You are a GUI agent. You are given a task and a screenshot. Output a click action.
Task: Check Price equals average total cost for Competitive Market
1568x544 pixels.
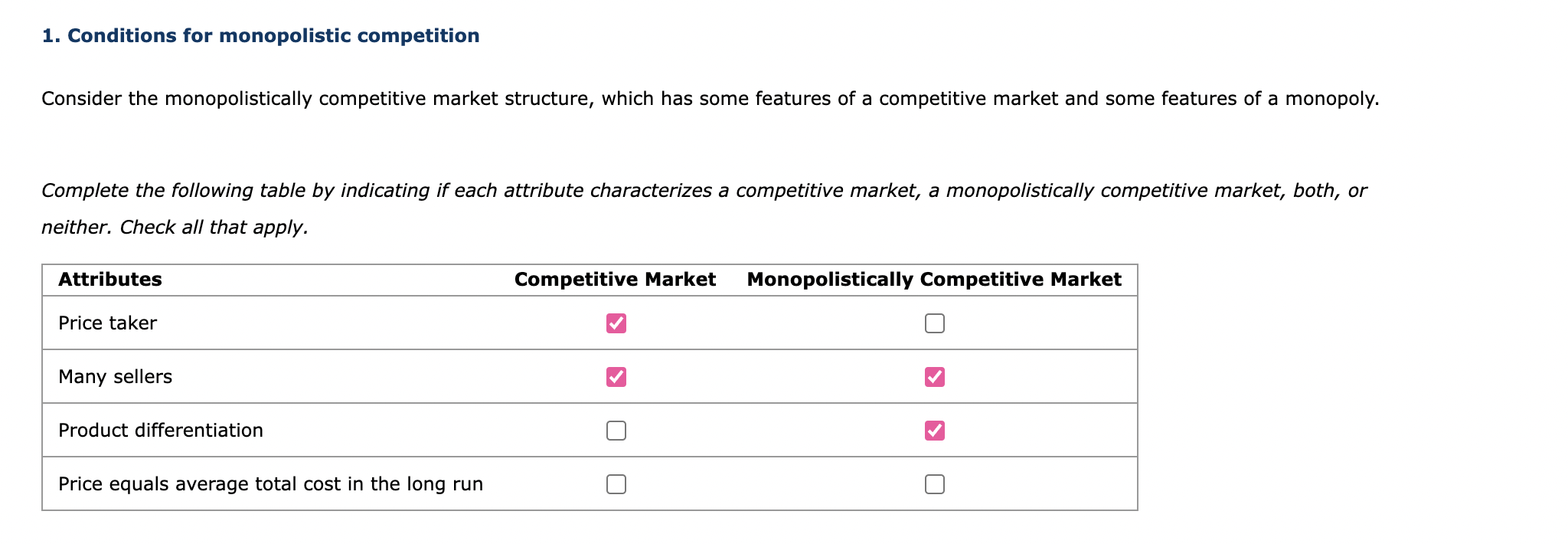616,484
